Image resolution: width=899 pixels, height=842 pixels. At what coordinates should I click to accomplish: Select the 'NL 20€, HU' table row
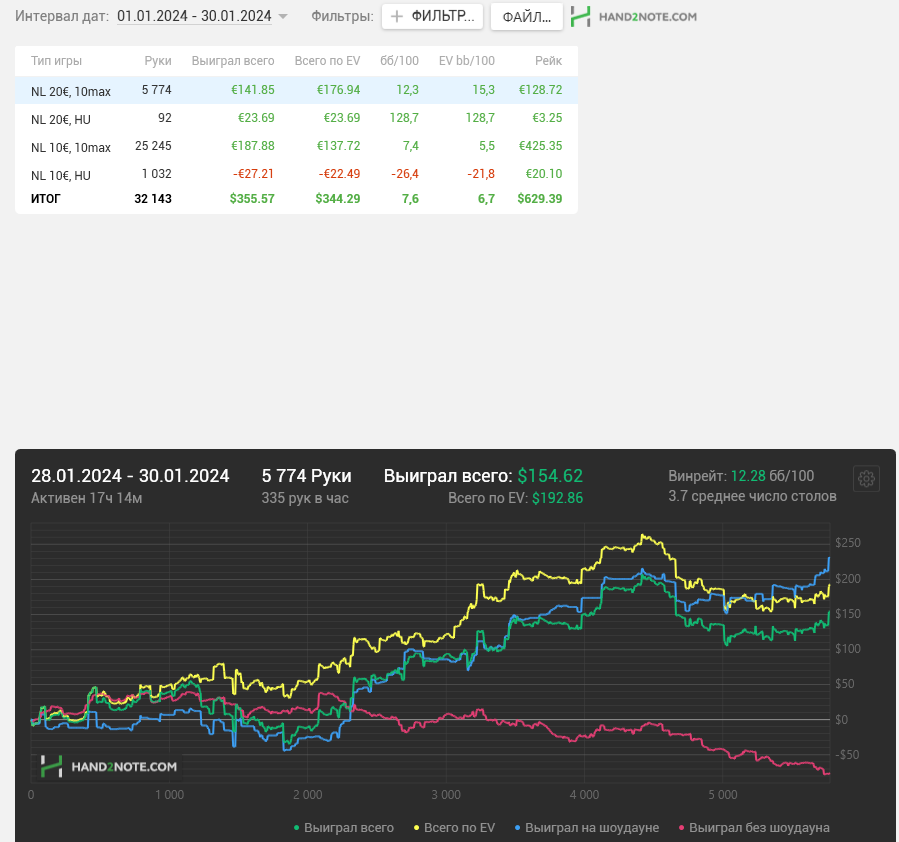click(296, 118)
